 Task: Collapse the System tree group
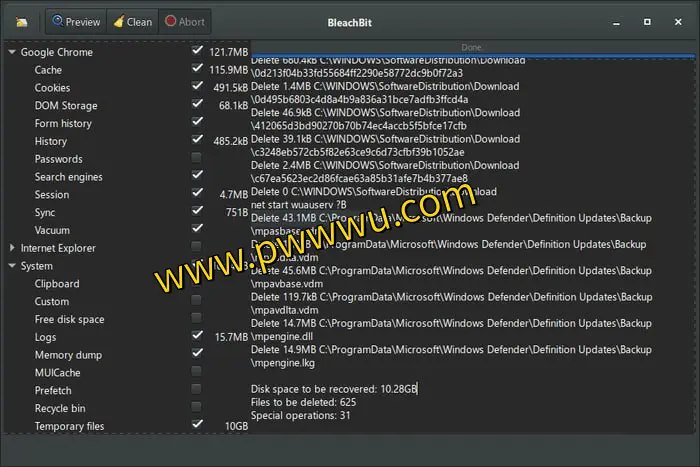pyautogui.click(x=12, y=266)
